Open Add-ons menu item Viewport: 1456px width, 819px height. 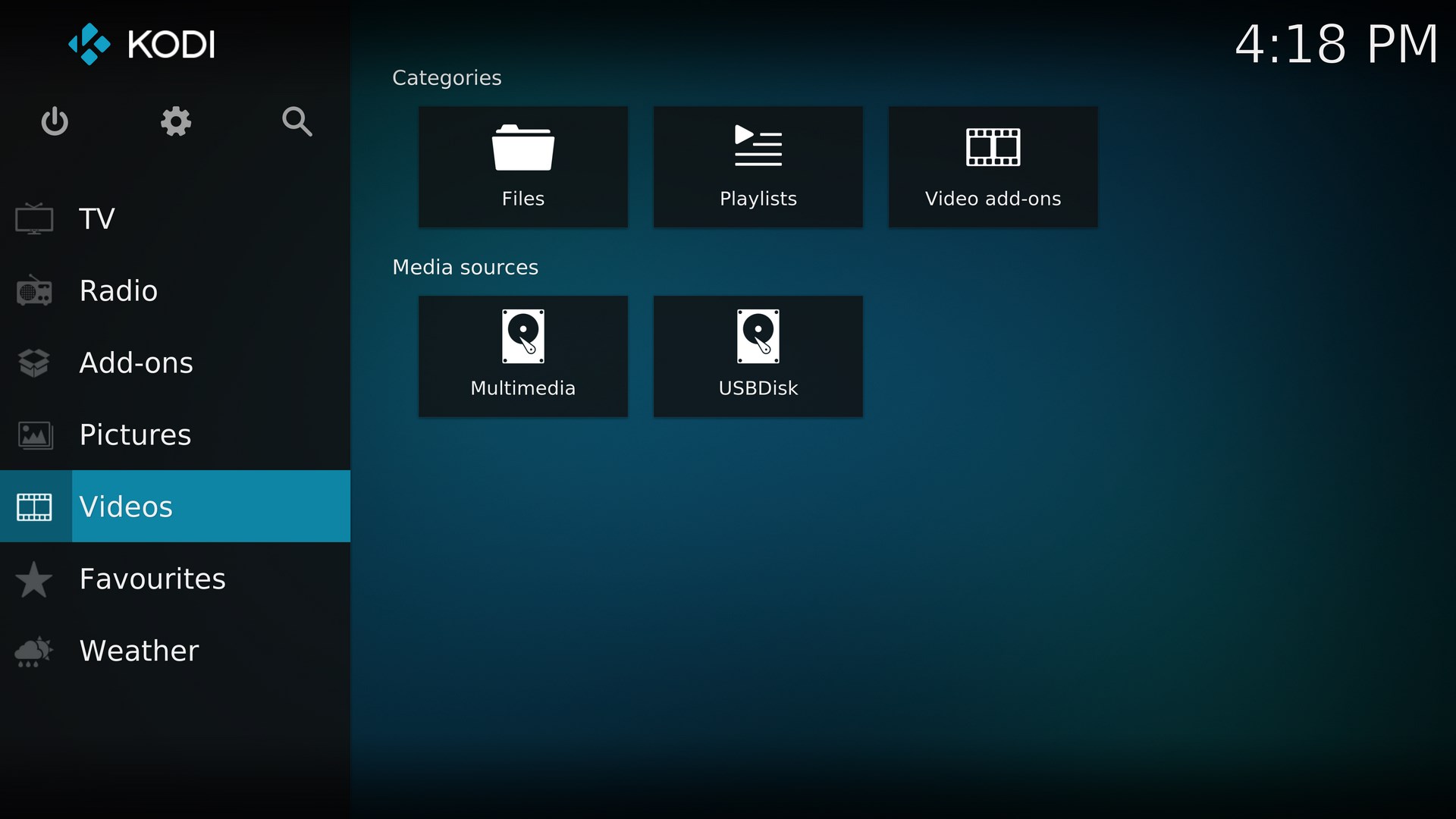[x=175, y=362]
